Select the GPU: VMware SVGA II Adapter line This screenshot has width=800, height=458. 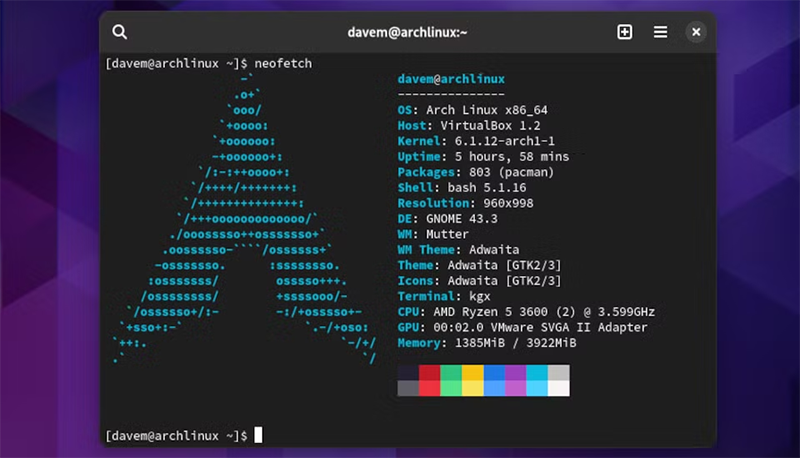pos(522,327)
